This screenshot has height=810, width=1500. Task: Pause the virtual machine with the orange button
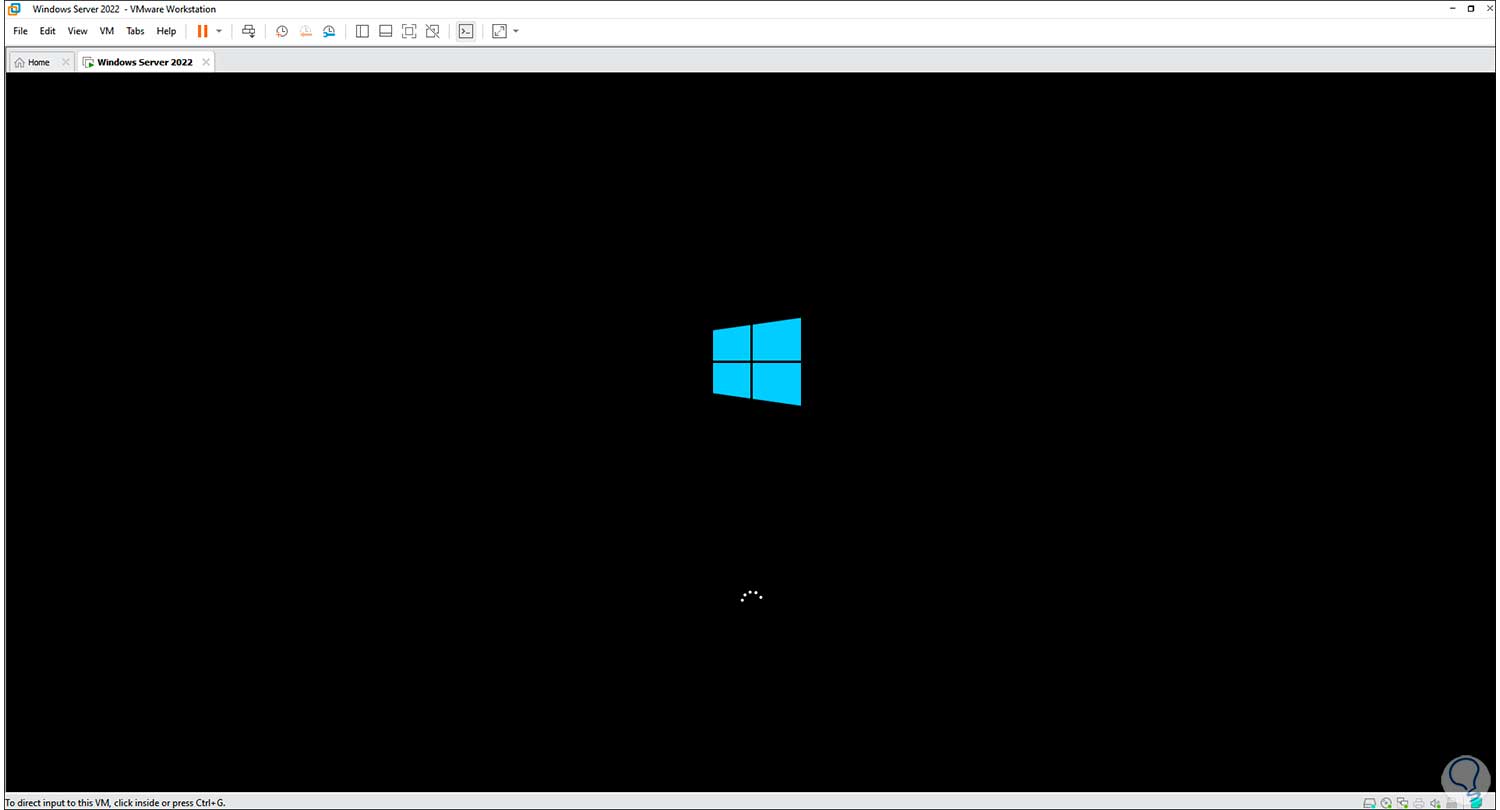202,31
